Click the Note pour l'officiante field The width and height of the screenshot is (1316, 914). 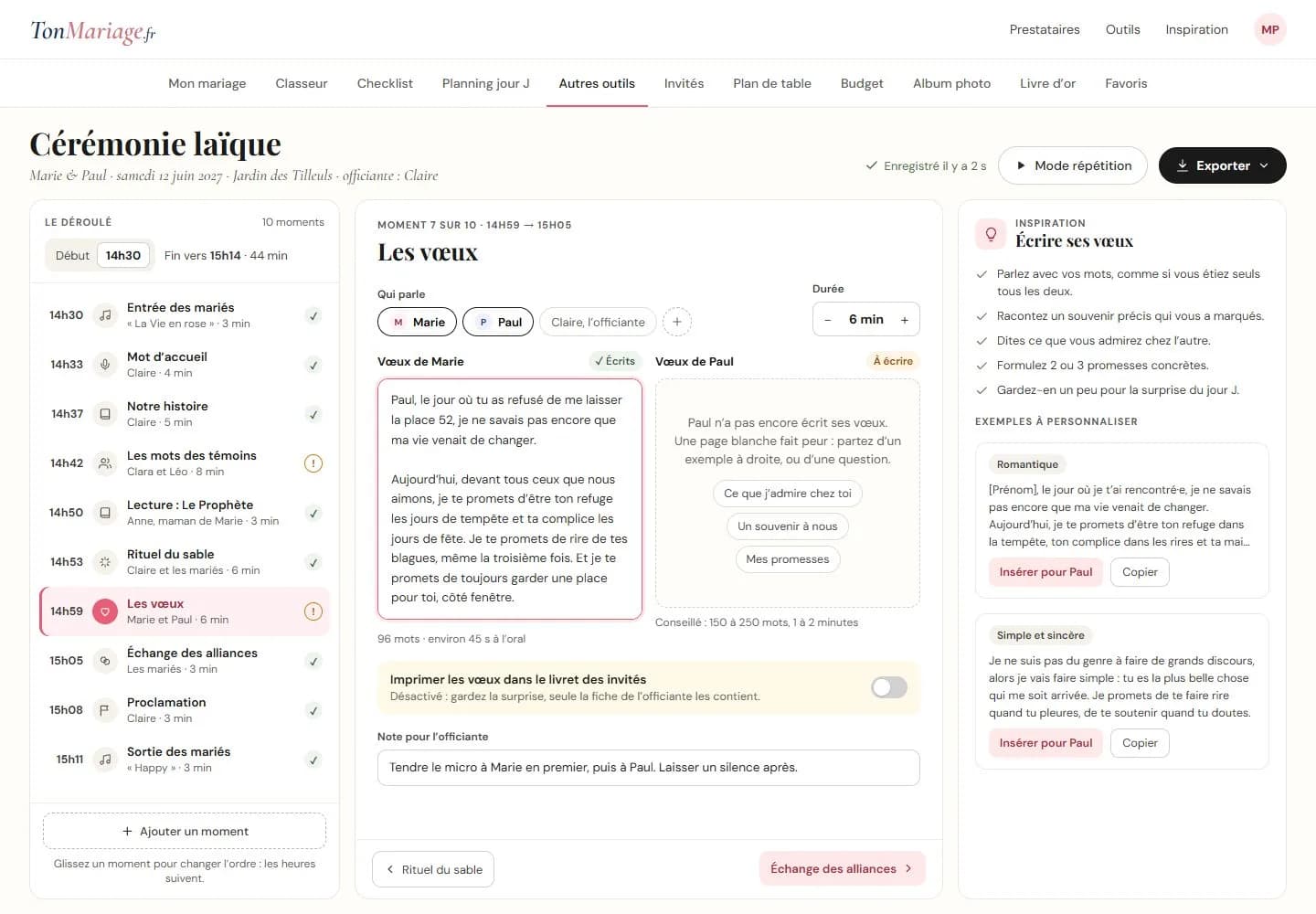click(649, 768)
